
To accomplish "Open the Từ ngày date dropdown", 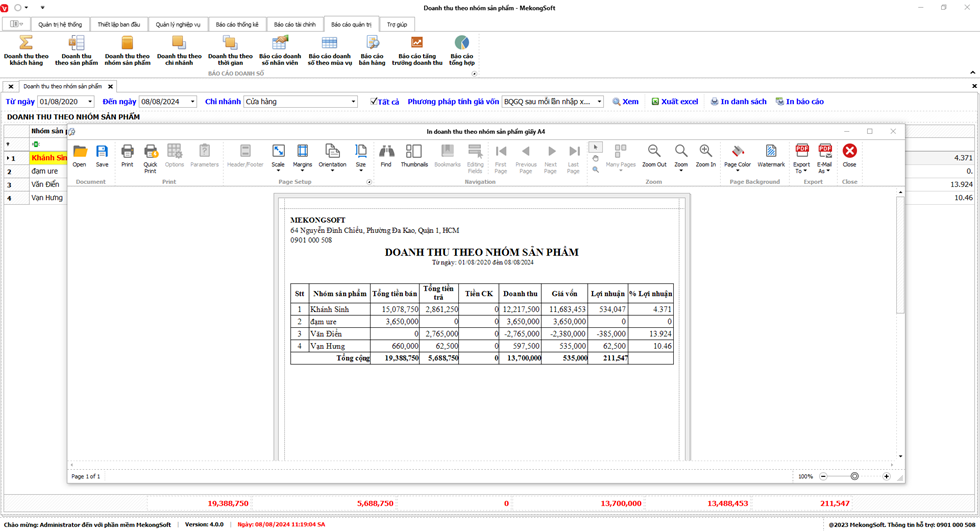I will (90, 102).
